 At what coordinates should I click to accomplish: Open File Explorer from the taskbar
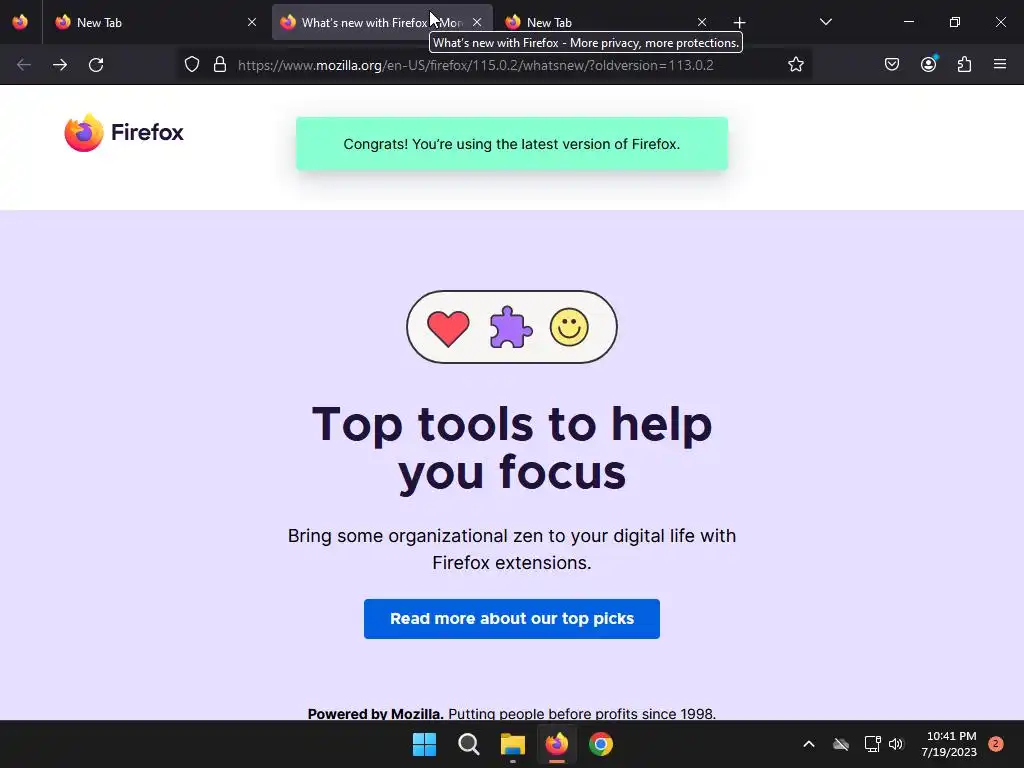coord(513,744)
